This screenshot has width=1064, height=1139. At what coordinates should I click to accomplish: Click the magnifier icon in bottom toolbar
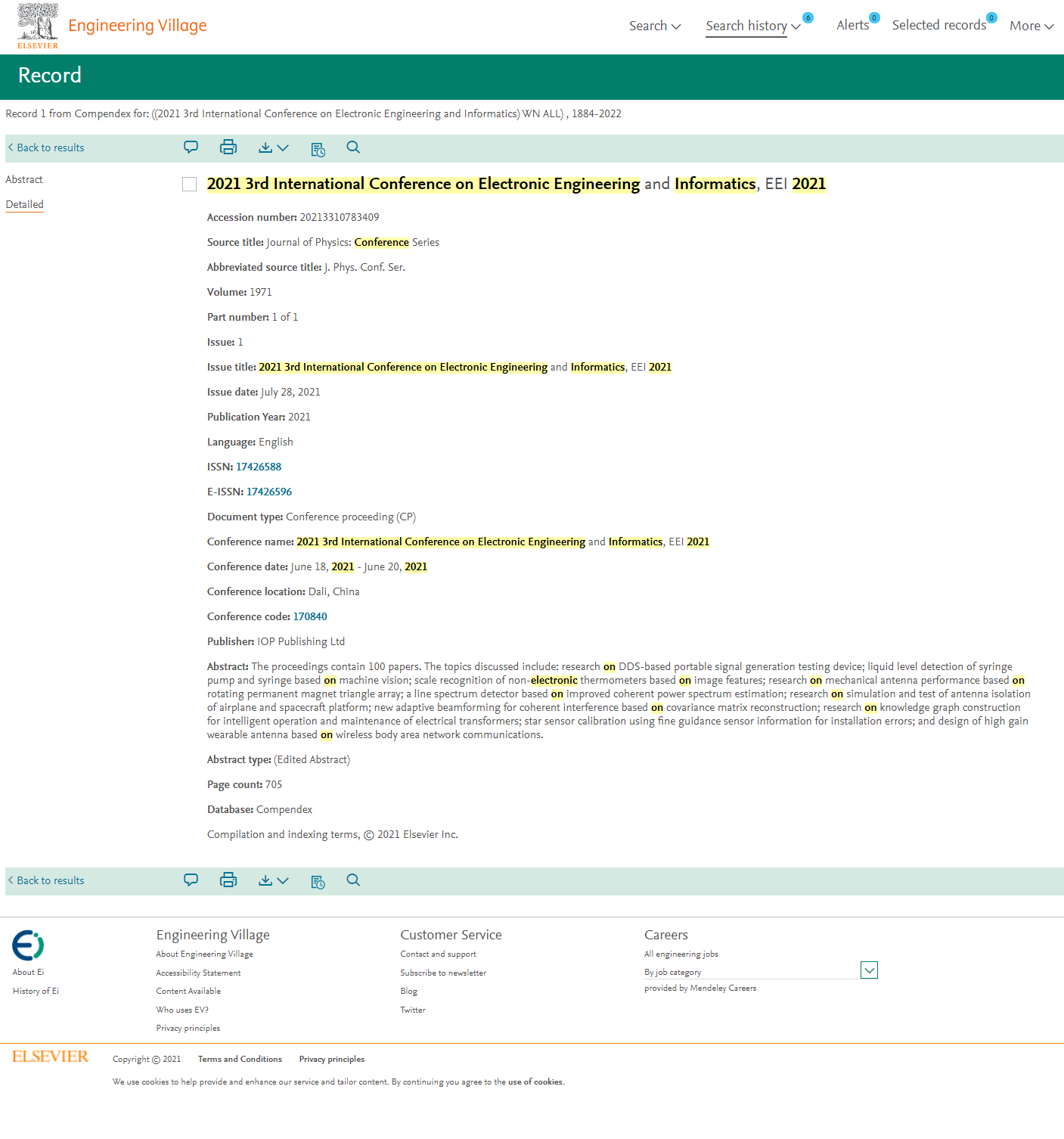pos(353,880)
